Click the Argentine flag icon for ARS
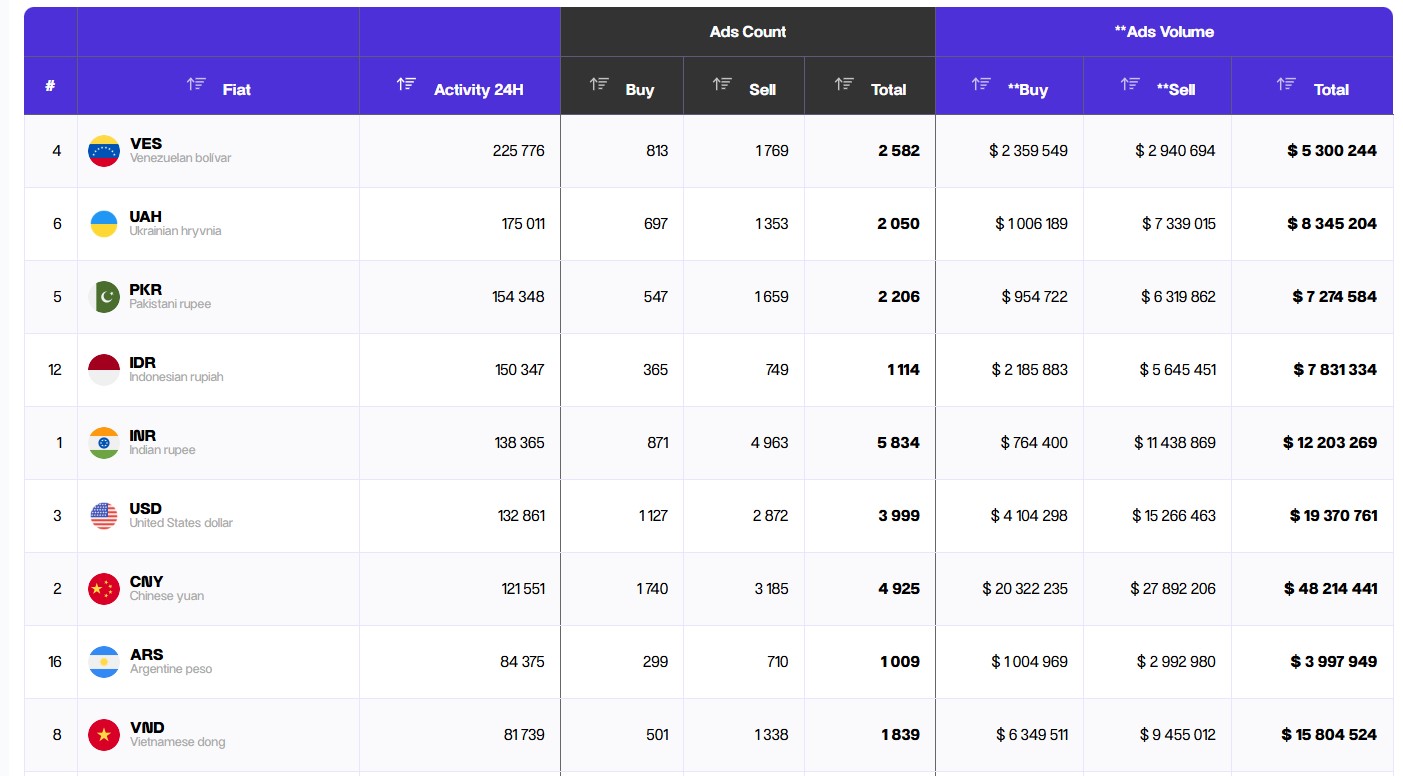The image size is (1403, 776). point(104,662)
